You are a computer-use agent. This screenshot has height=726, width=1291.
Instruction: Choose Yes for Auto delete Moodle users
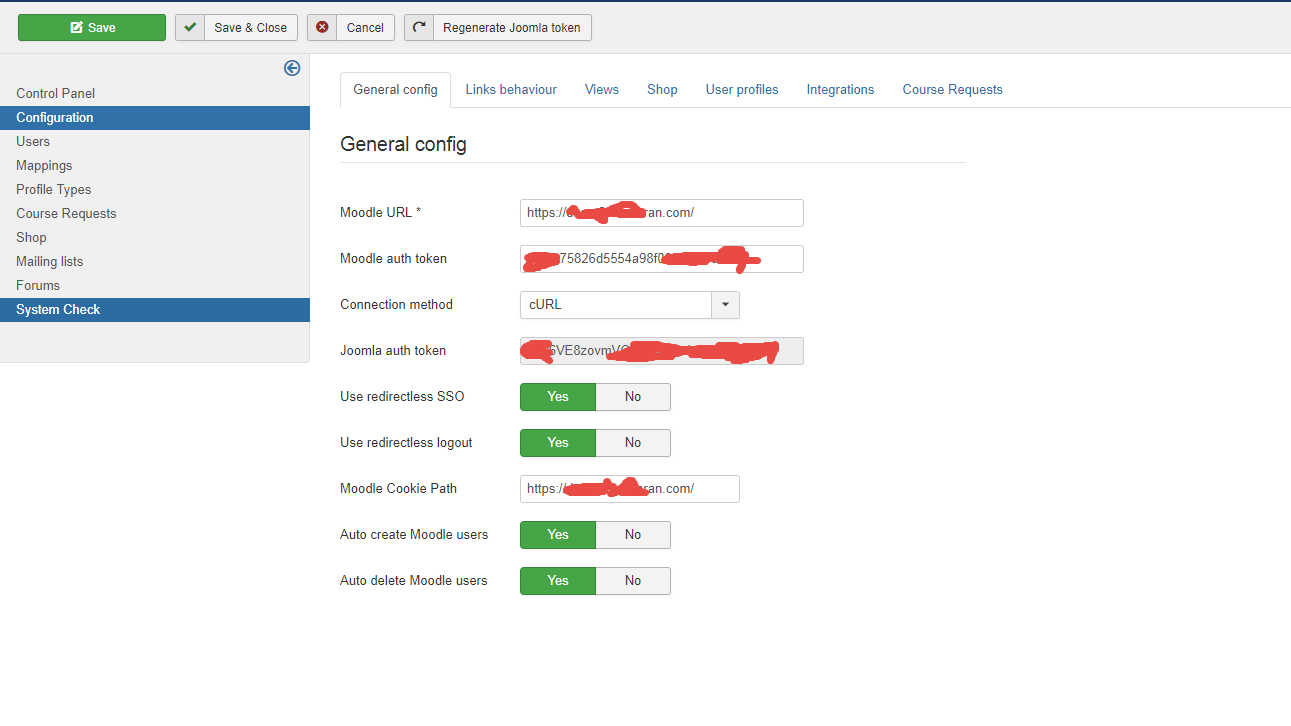point(558,581)
